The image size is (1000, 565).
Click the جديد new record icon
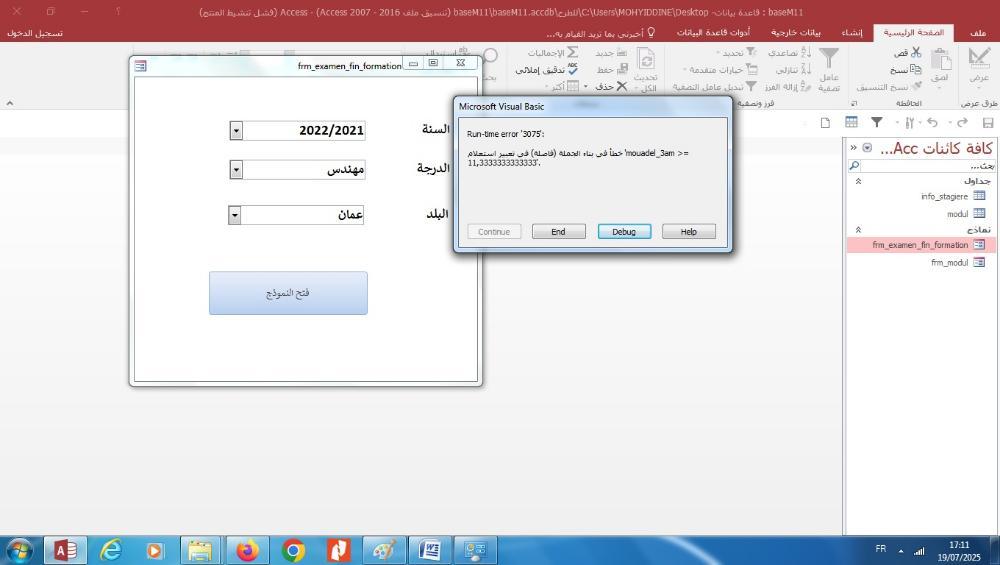621,52
